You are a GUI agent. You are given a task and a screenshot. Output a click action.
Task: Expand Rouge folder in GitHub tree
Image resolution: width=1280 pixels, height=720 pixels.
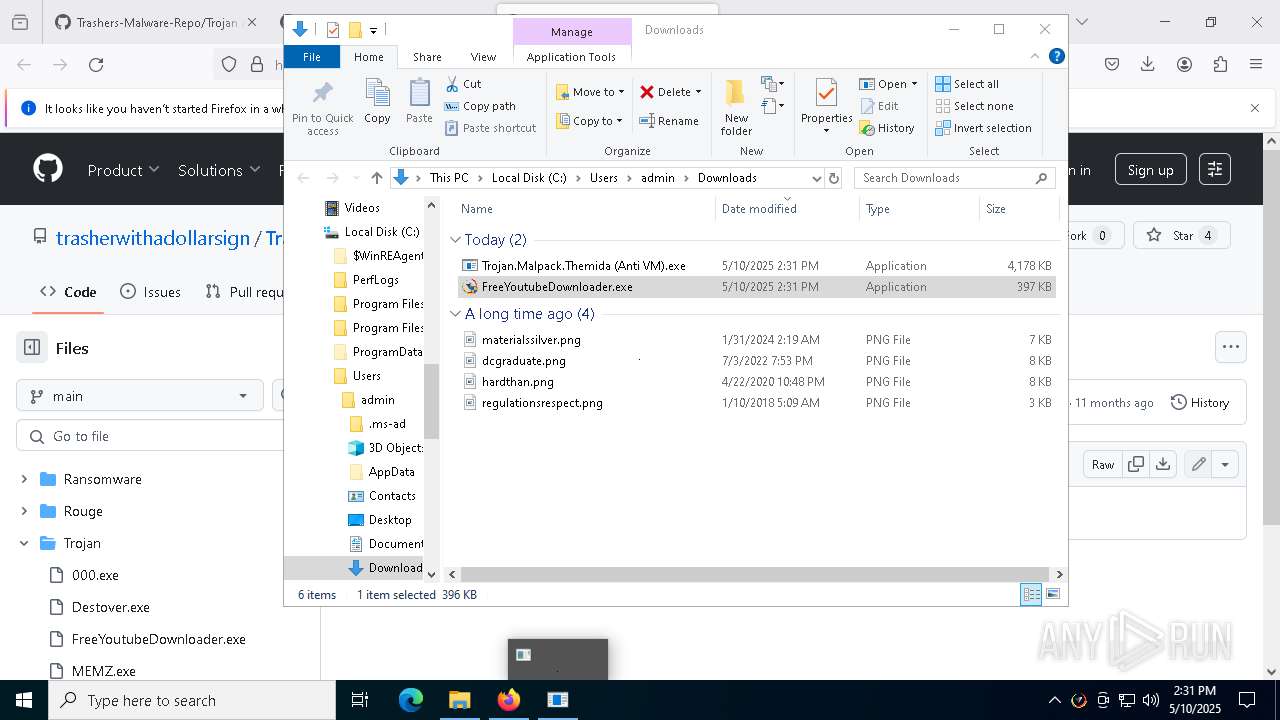[24, 511]
